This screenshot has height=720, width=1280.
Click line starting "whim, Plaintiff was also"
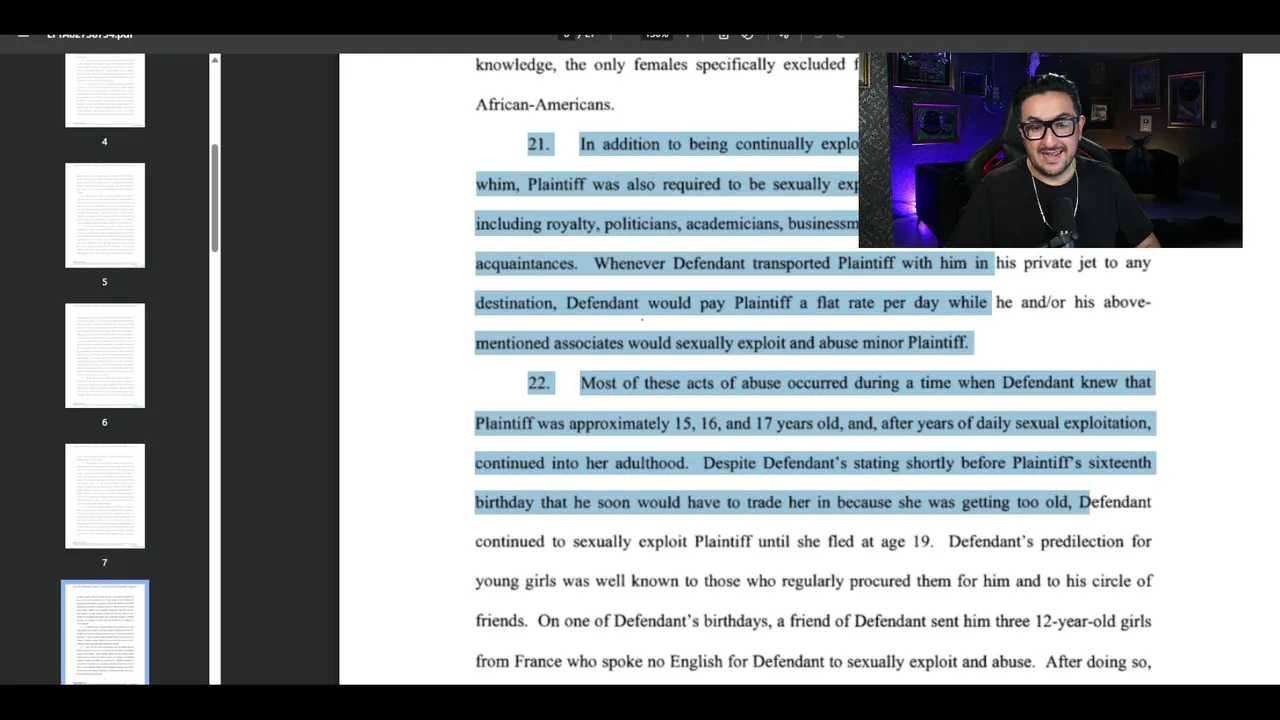[667, 184]
